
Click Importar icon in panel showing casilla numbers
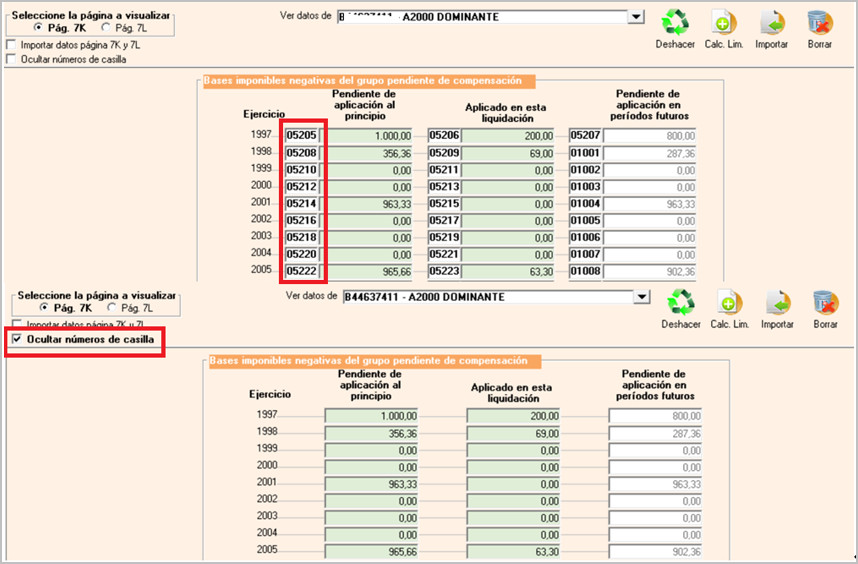(x=772, y=22)
